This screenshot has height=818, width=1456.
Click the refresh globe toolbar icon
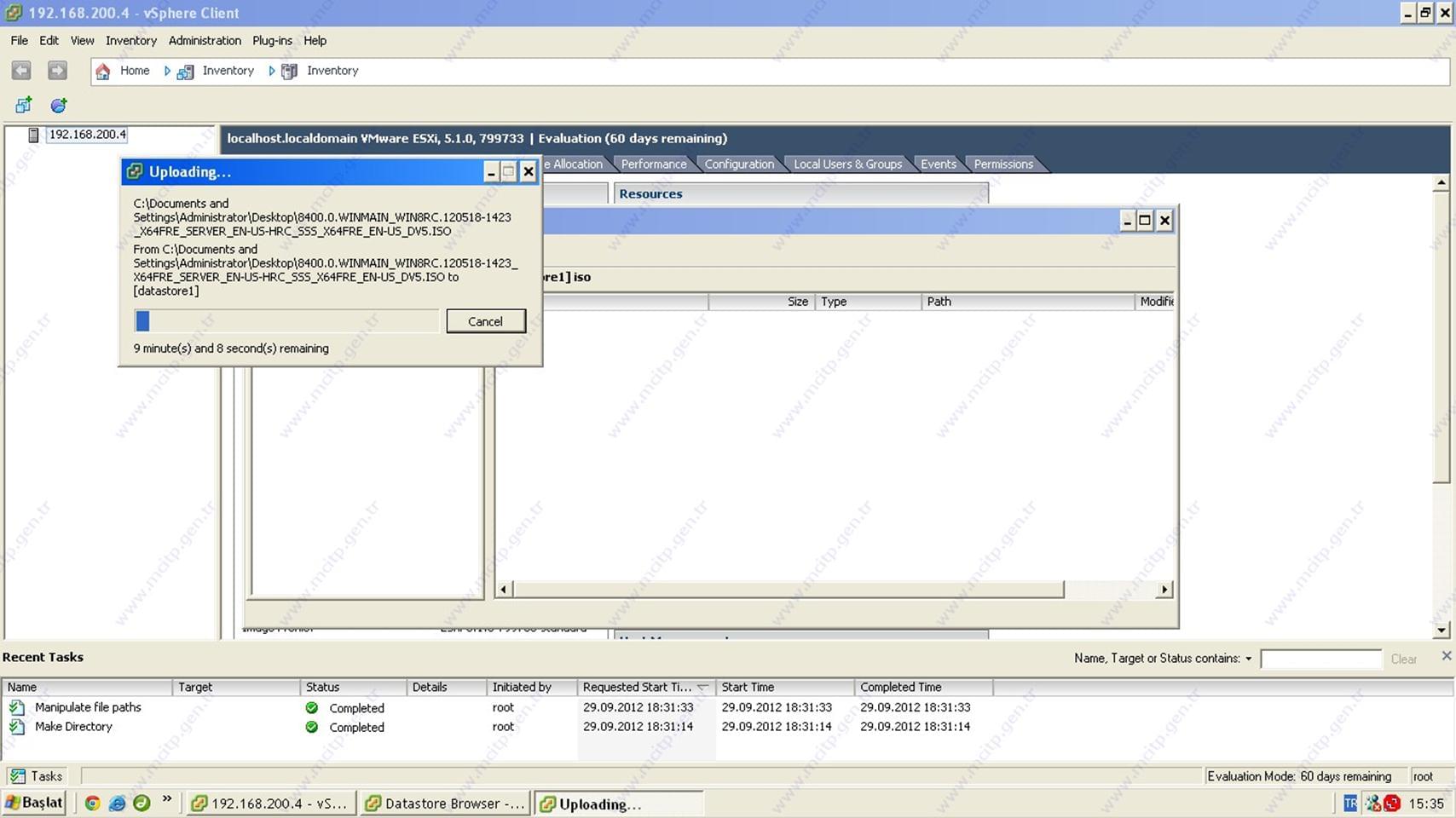pyautogui.click(x=59, y=105)
